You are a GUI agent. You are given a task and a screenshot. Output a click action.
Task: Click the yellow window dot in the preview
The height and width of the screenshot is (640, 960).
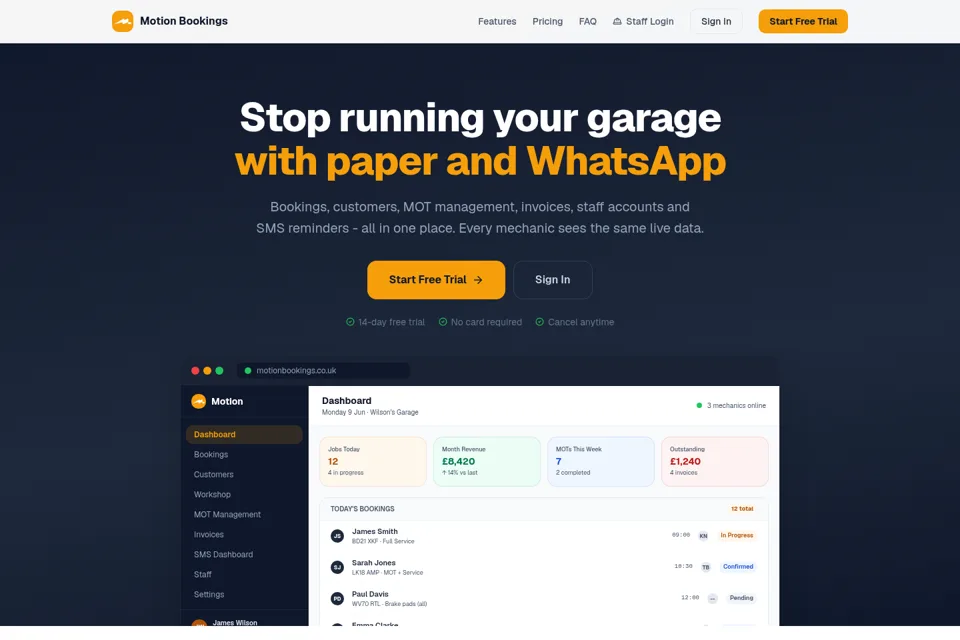coord(207,371)
